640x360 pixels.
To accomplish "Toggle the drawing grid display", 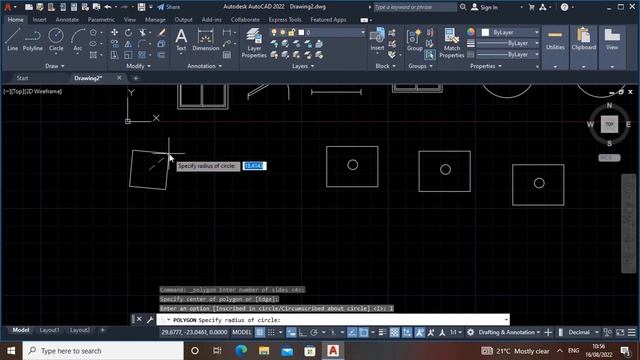I will pos(260,333).
